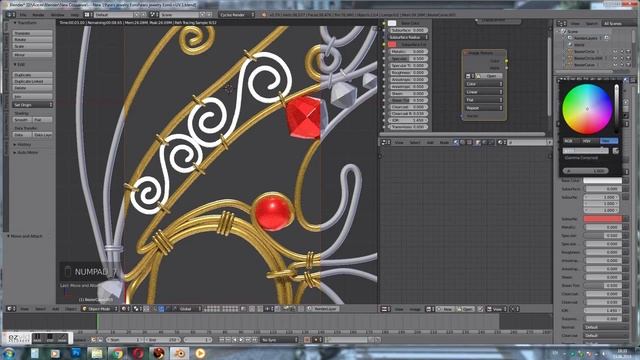Click the hex color value field
The image size is (640, 360).
click(x=586, y=151)
